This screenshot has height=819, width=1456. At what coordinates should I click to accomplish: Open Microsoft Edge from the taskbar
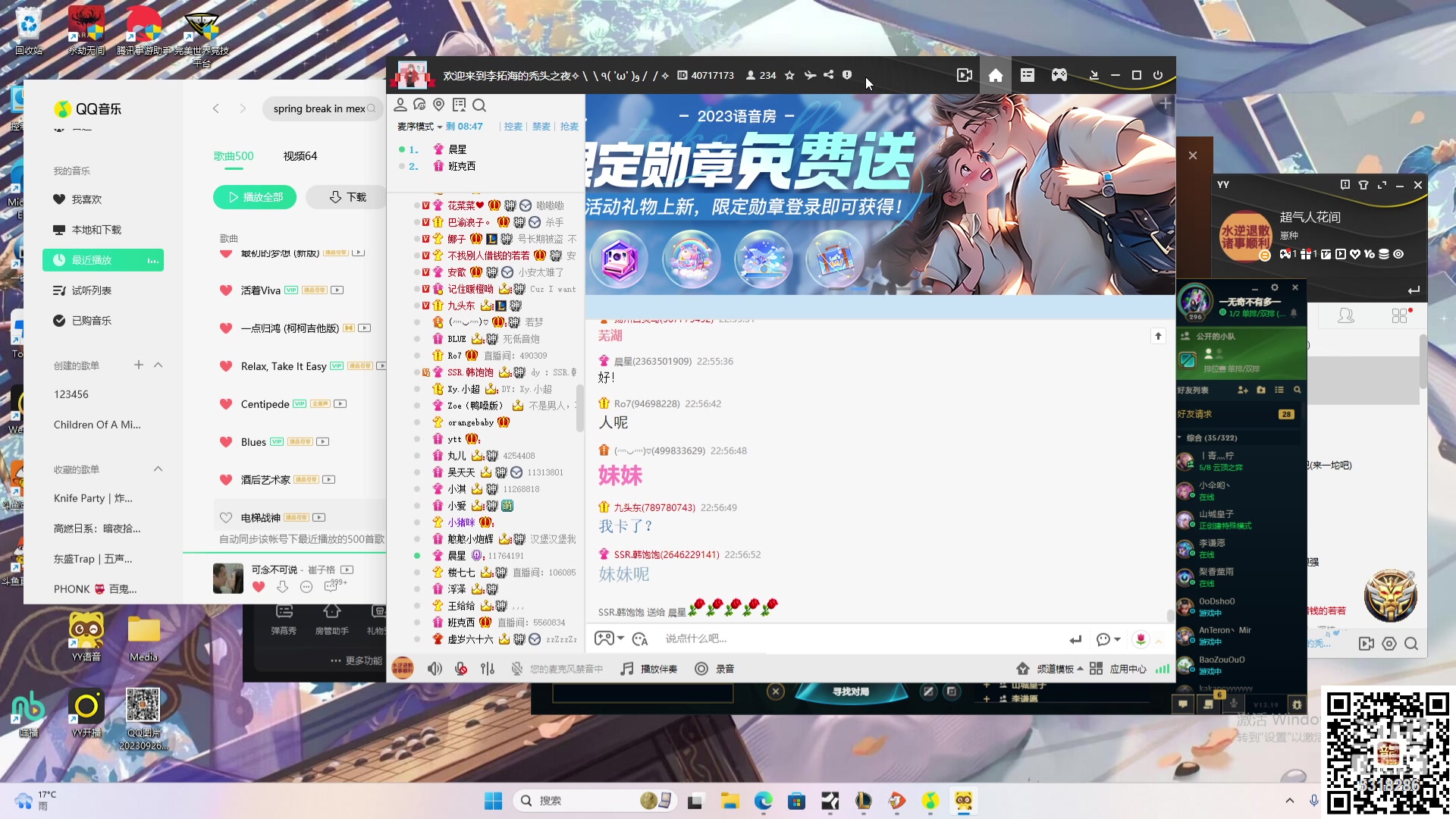[x=763, y=801]
